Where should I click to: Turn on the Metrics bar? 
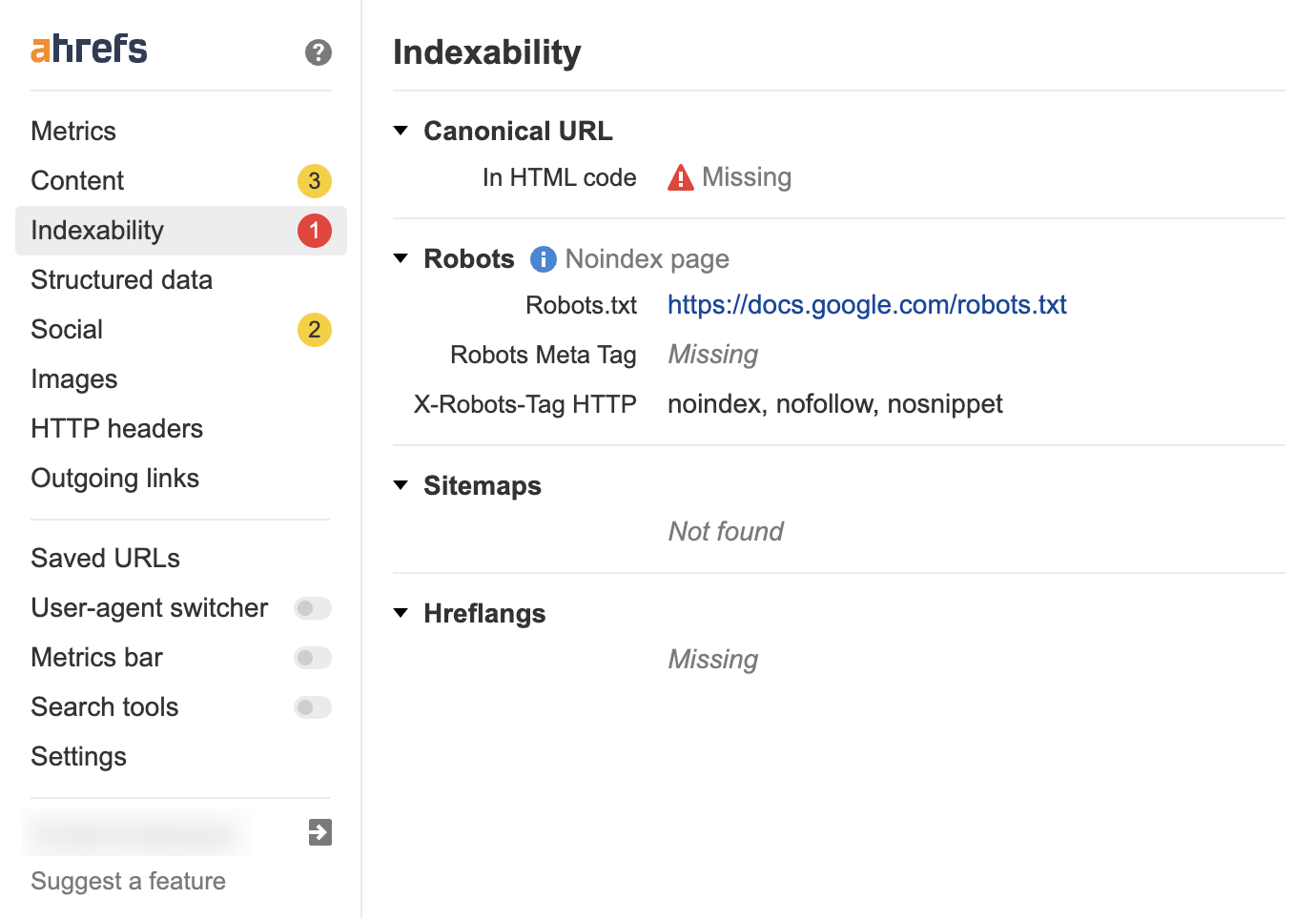tap(313, 658)
